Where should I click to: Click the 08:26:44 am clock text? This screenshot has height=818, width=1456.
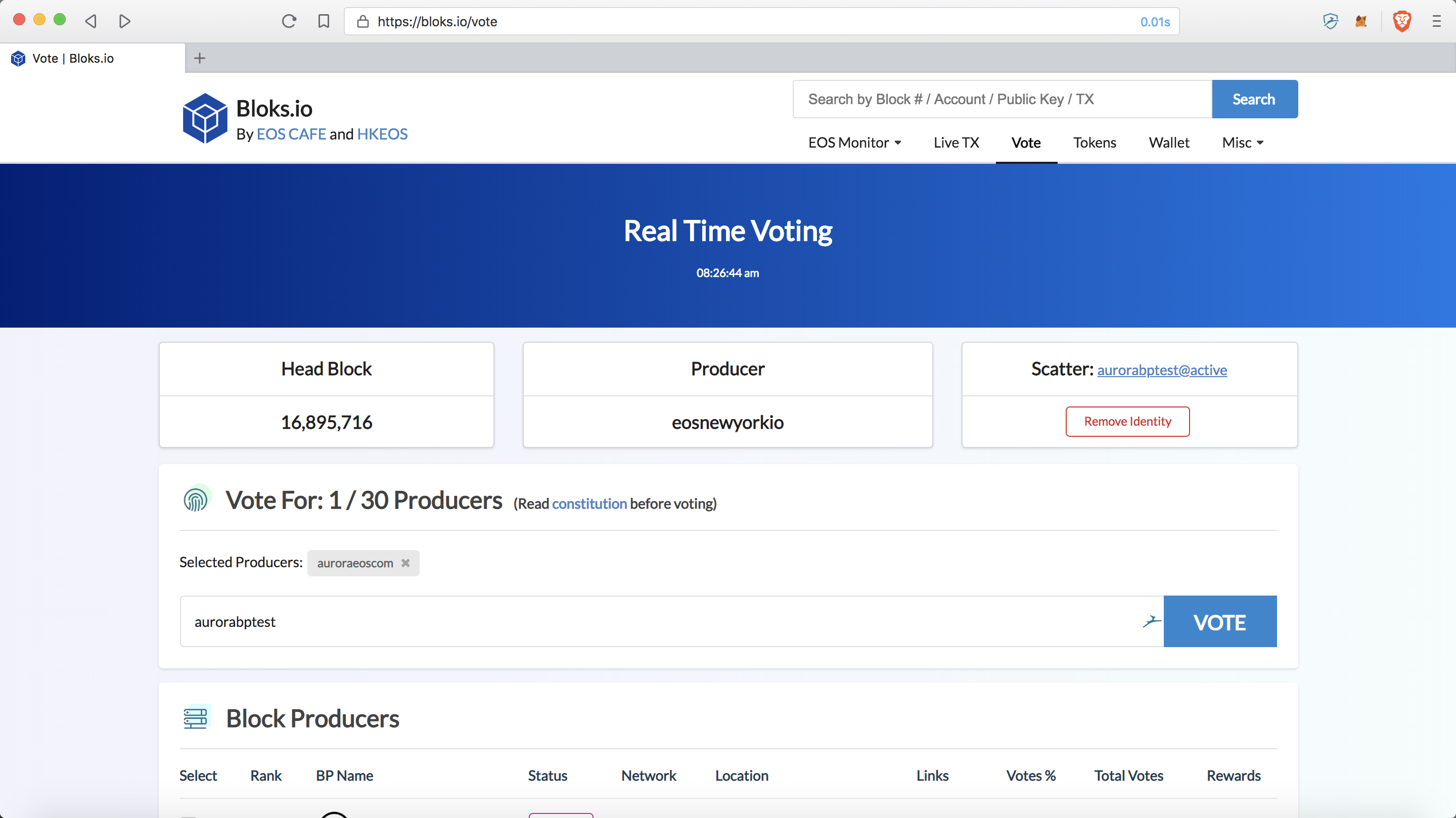point(727,272)
